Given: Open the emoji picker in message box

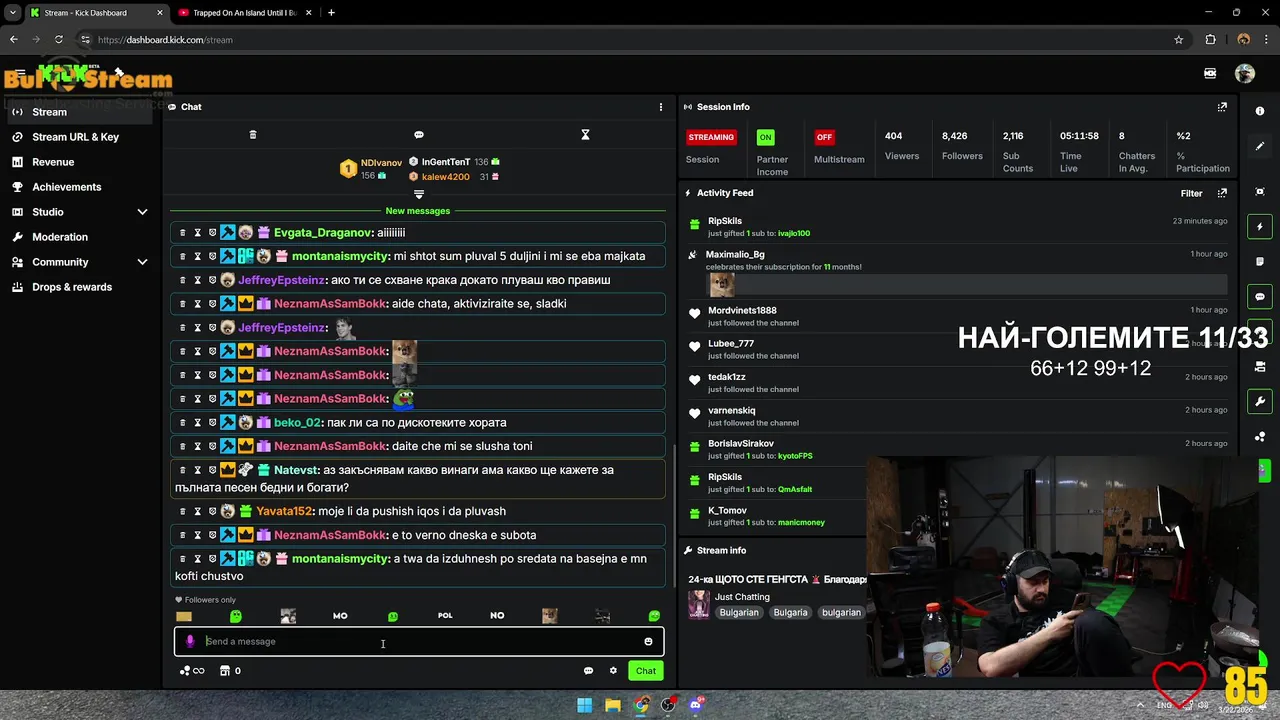Looking at the screenshot, I should pyautogui.click(x=648, y=642).
